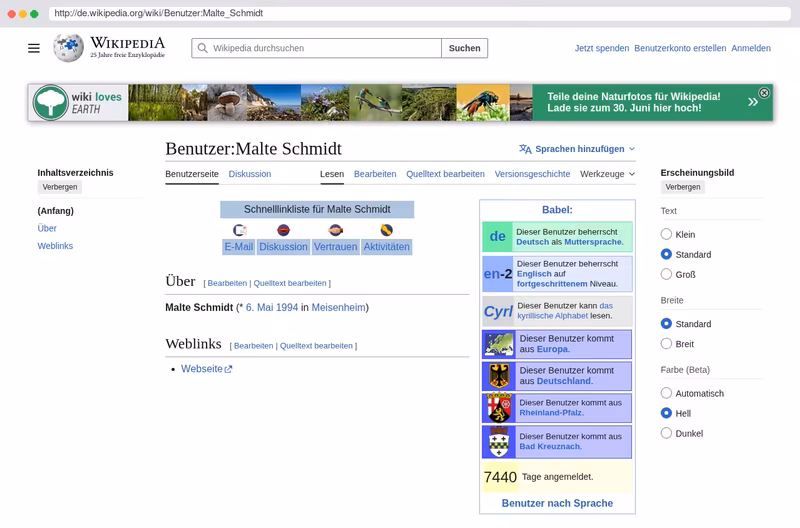Click the Anmelden link
This screenshot has height=528, width=800.
[x=751, y=48]
